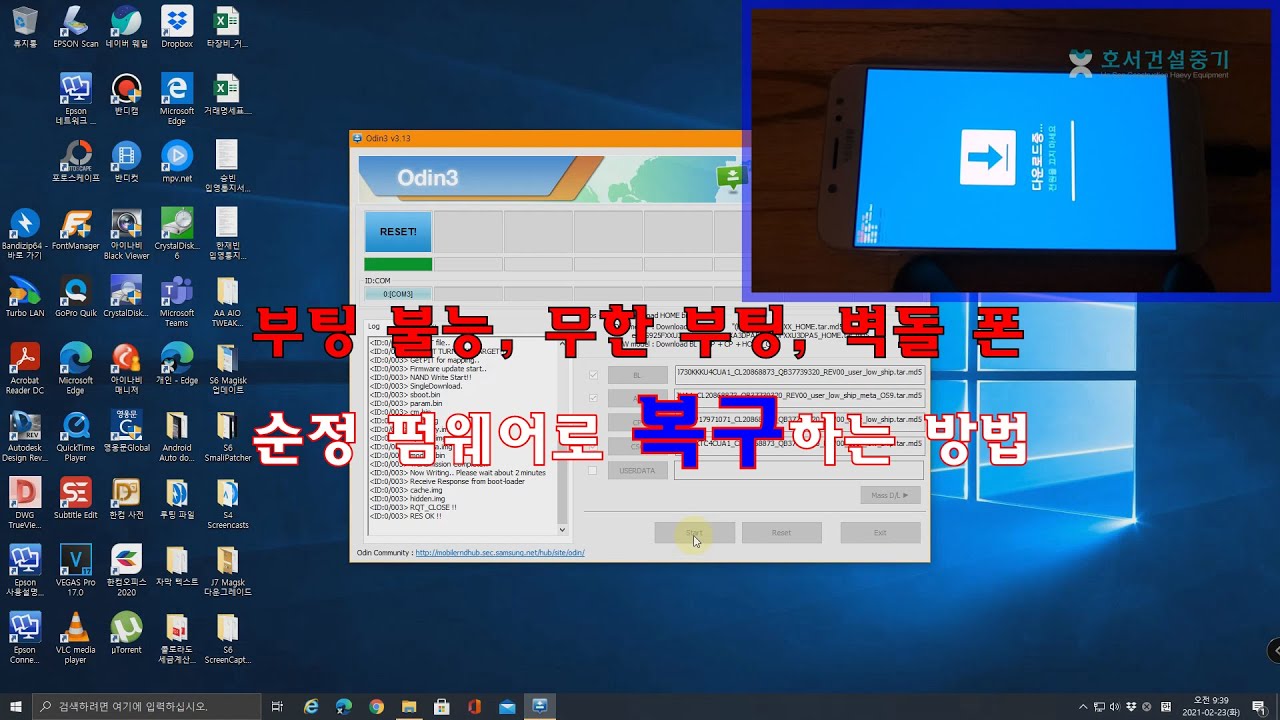Click 'NAND Write Start!!' log line

[421, 376]
